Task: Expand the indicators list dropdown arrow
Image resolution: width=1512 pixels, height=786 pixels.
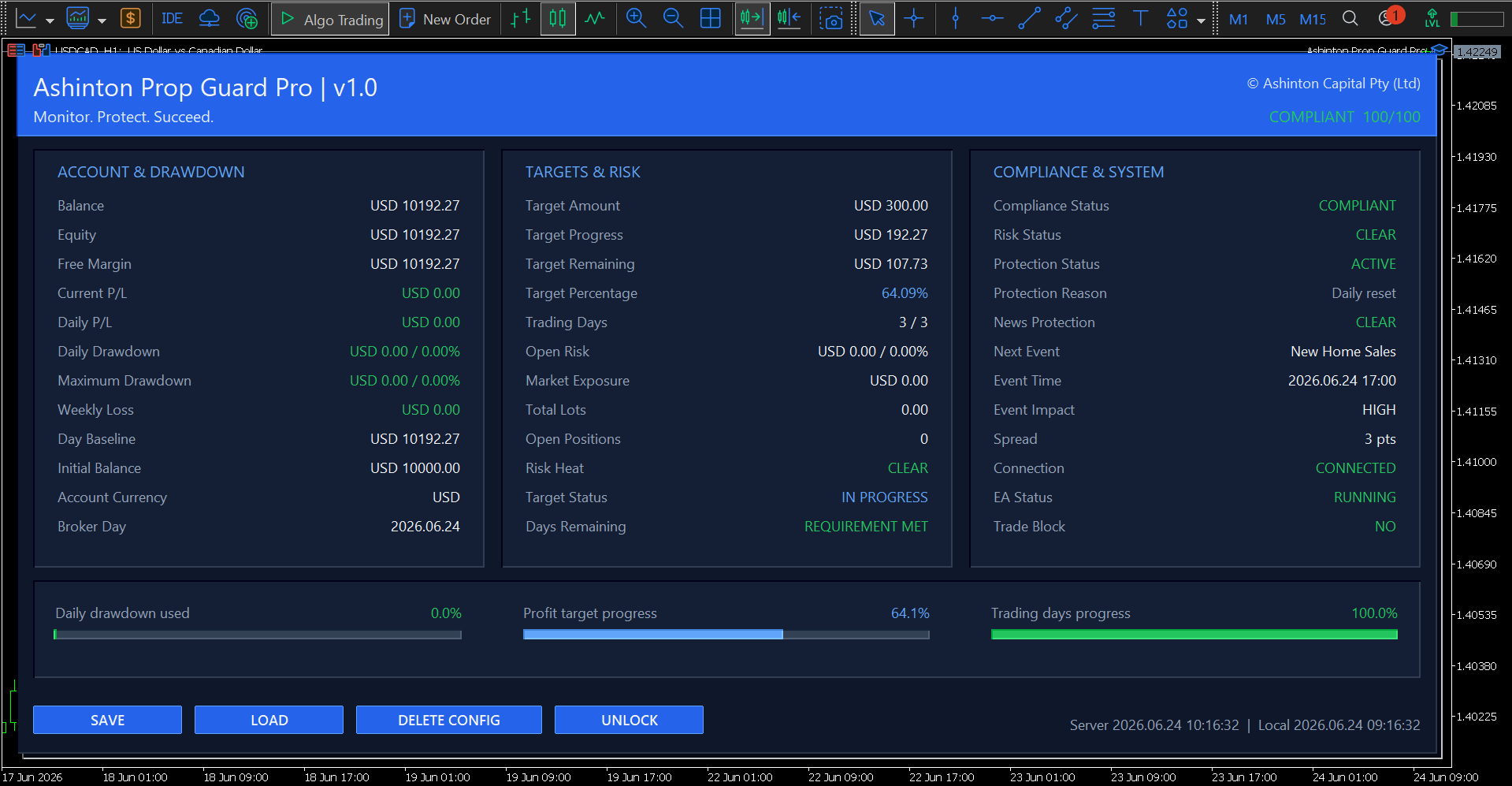Action: (x=102, y=20)
